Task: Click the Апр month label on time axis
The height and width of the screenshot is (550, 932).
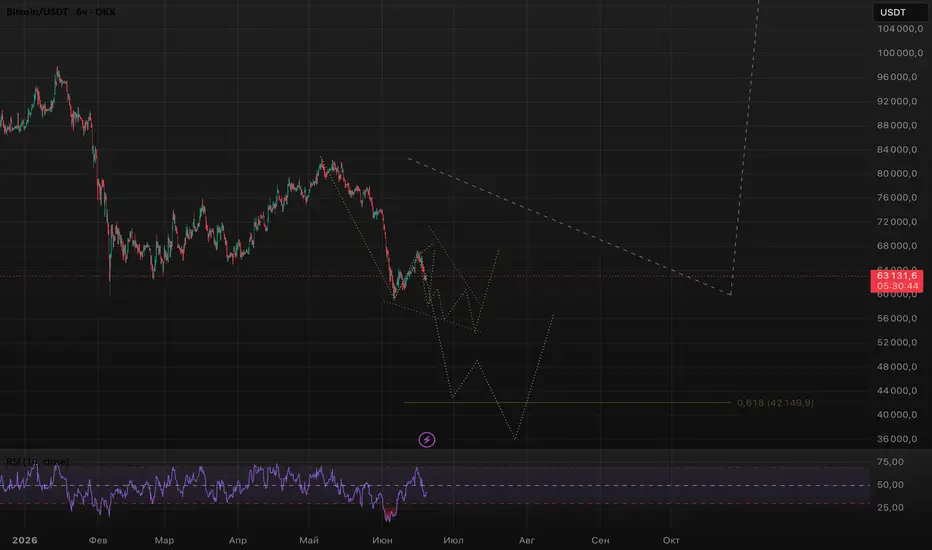Action: 238,540
